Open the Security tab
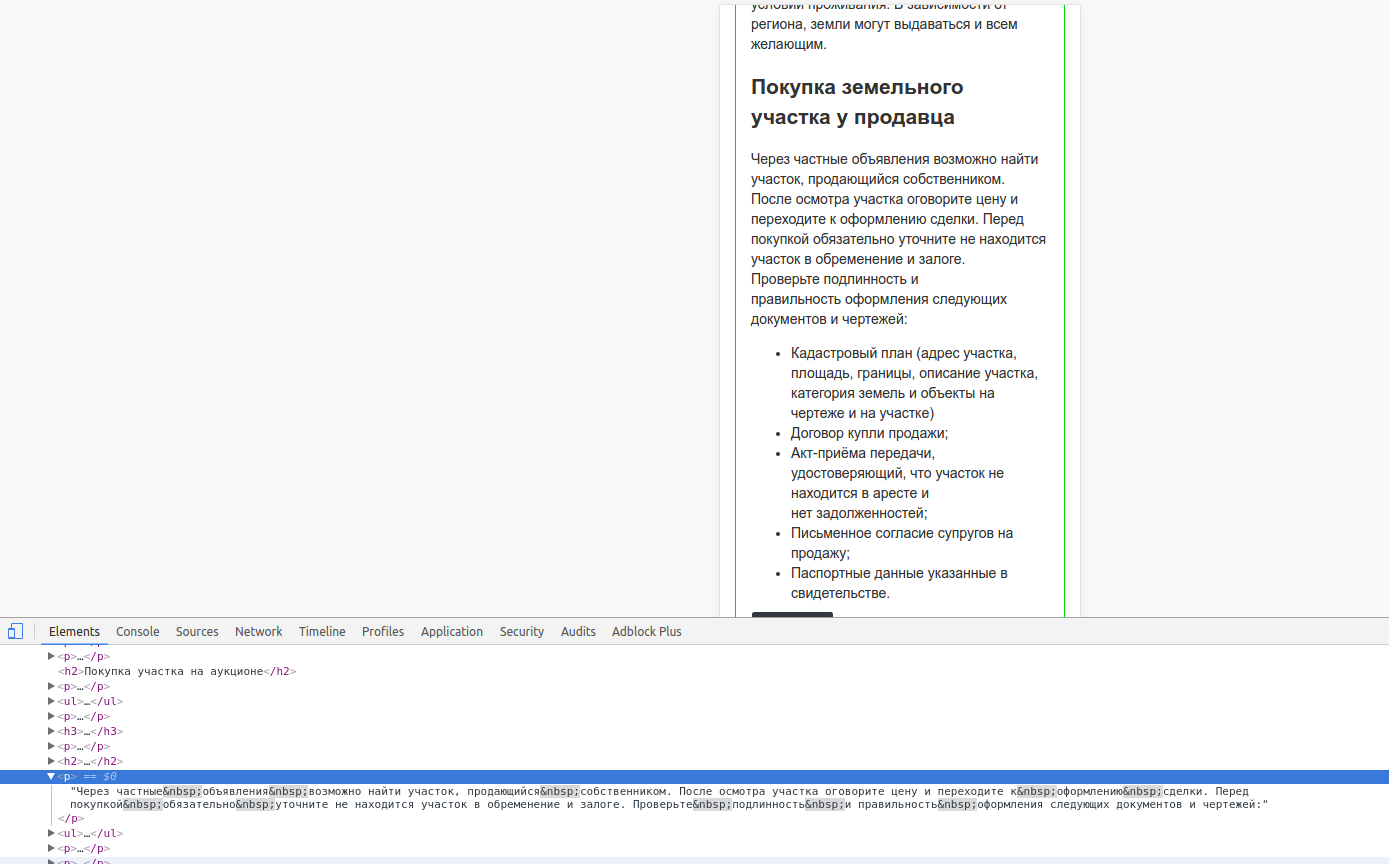 [x=522, y=631]
